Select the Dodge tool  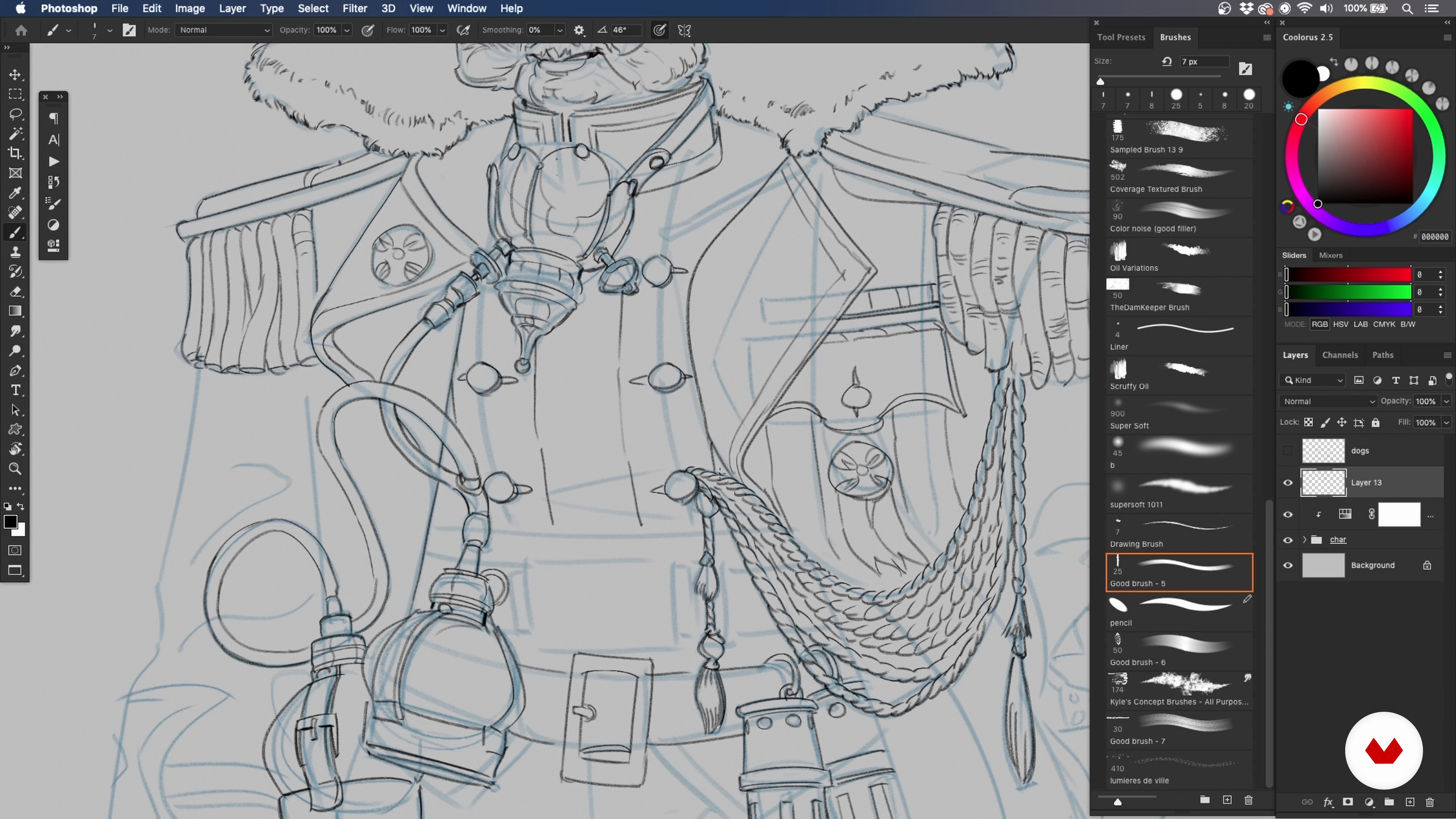(15, 351)
